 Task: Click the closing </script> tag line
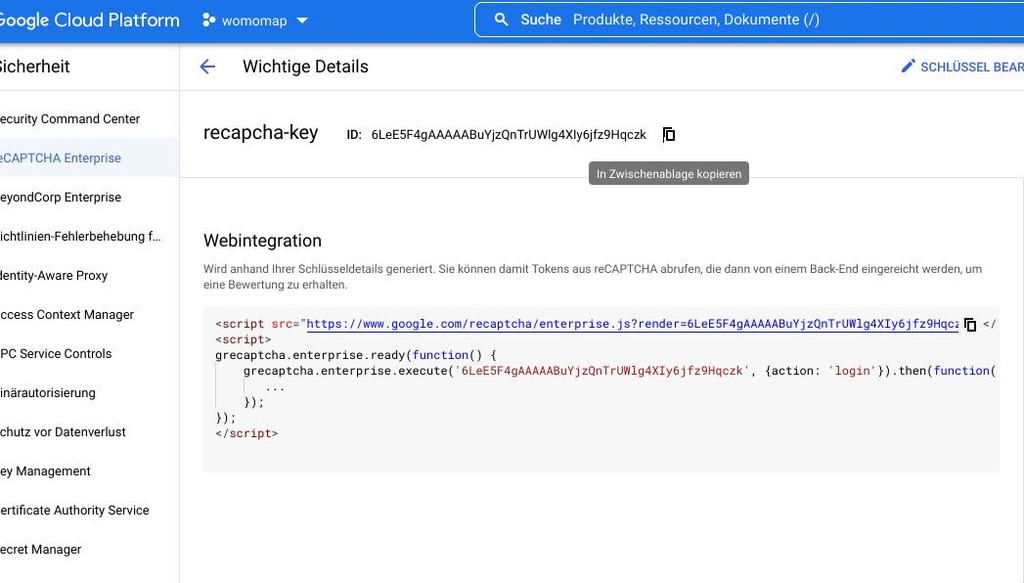247,433
